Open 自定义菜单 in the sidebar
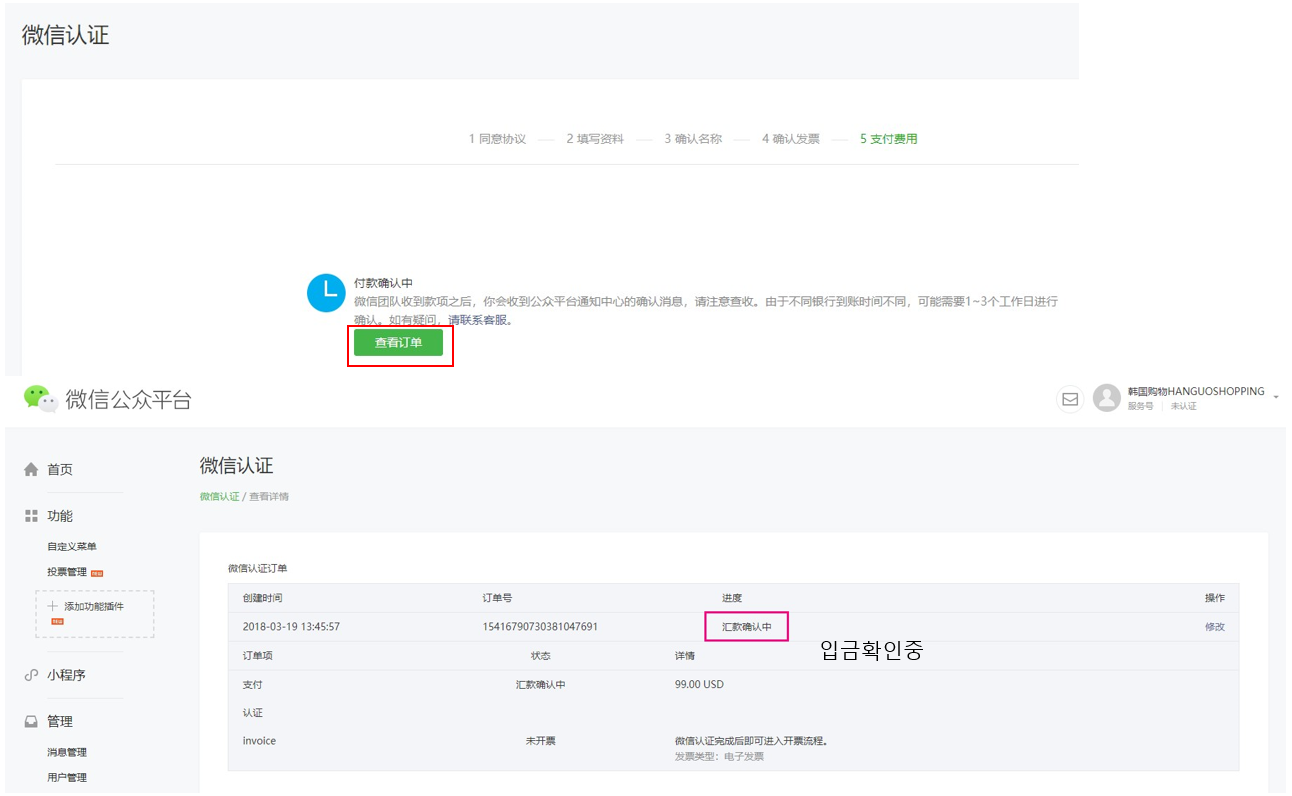Viewport: 1292px width, 796px height. pos(72,546)
